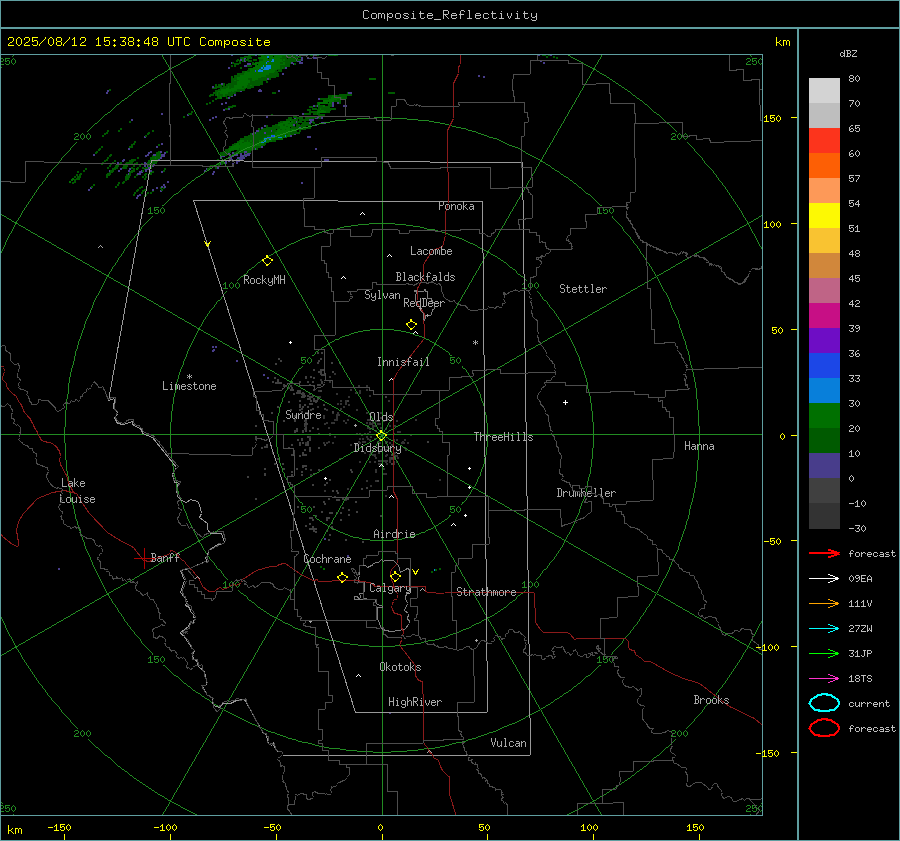Click the cyan current ellipse icon
900x841 pixels.
pyautogui.click(x=824, y=703)
